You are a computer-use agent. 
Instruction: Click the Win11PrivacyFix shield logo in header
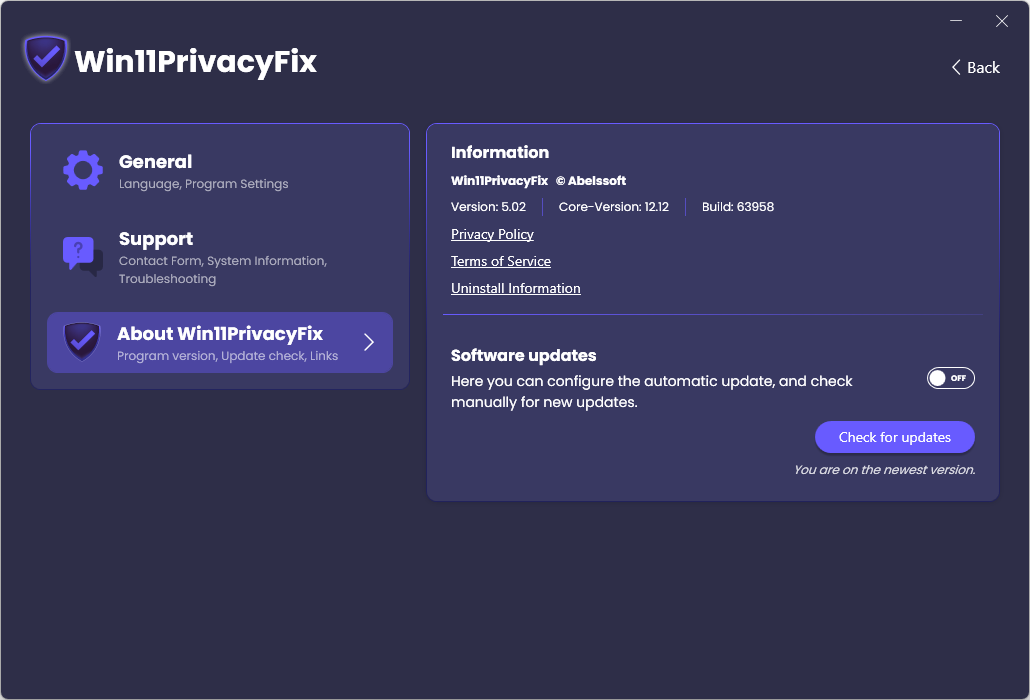pyautogui.click(x=45, y=58)
